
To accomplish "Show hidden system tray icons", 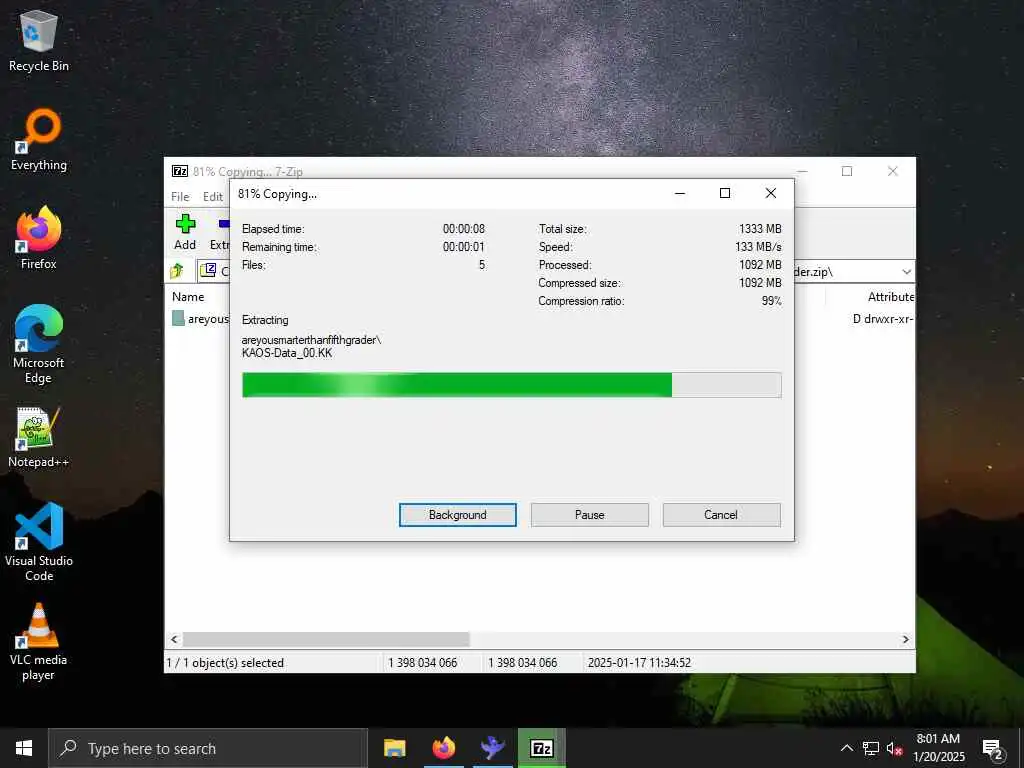I will 846,748.
